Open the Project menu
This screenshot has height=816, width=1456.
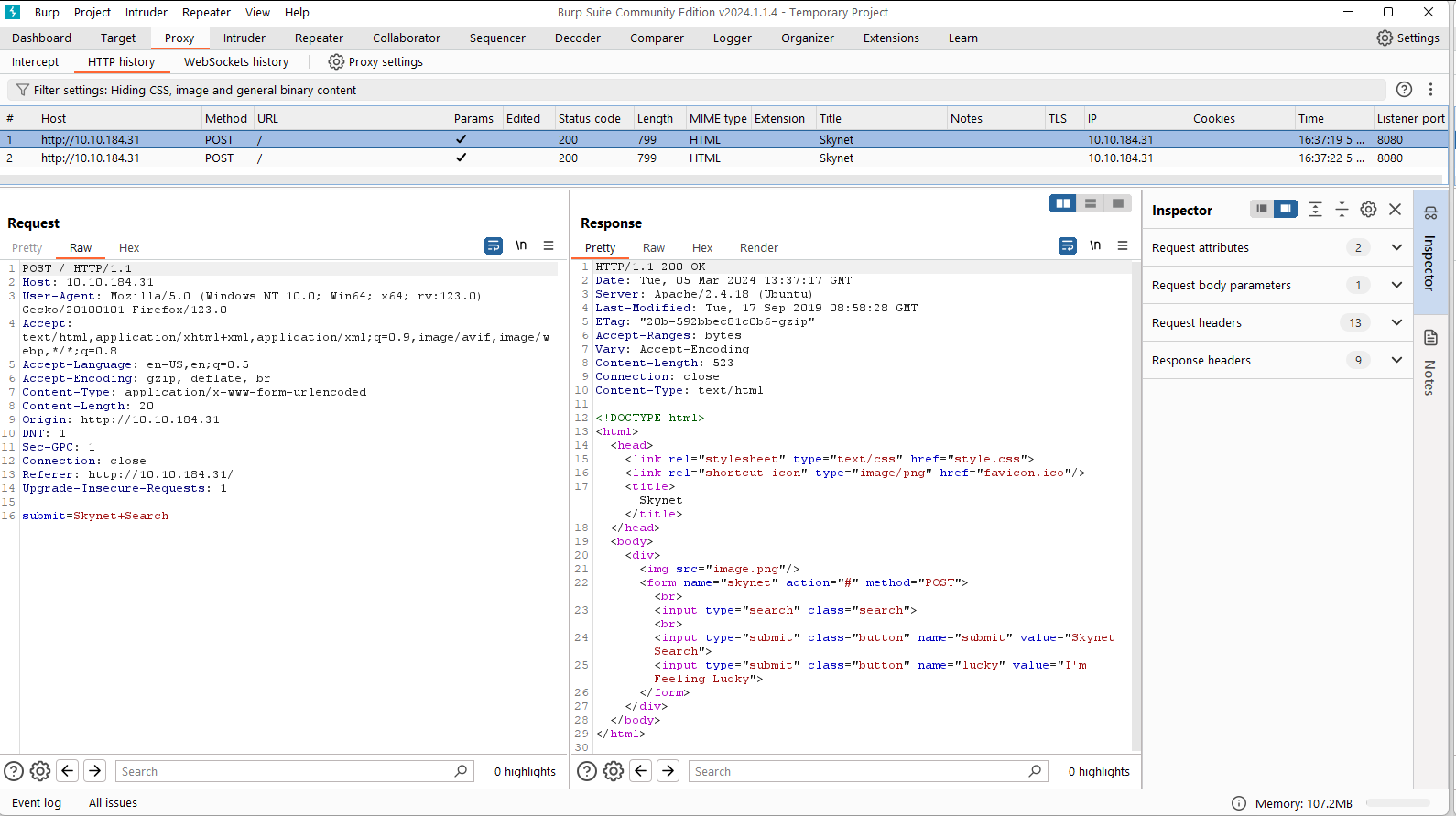point(92,12)
